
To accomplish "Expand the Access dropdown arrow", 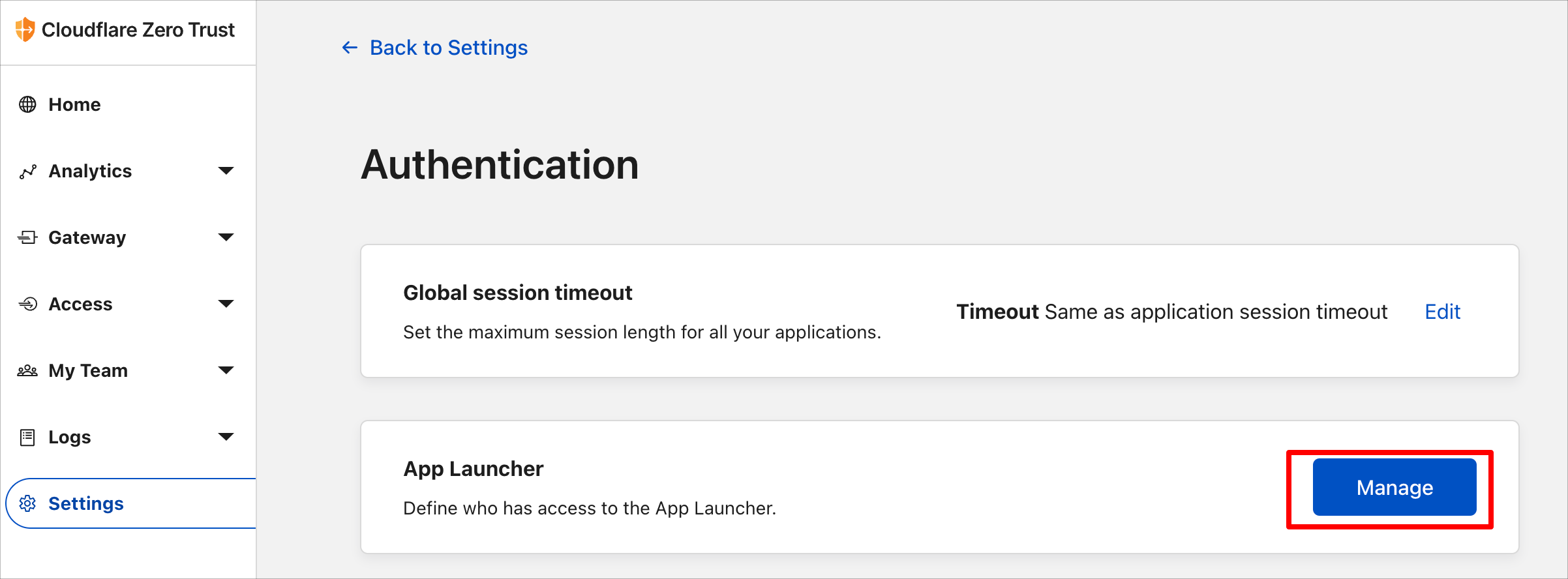I will coord(226,304).
